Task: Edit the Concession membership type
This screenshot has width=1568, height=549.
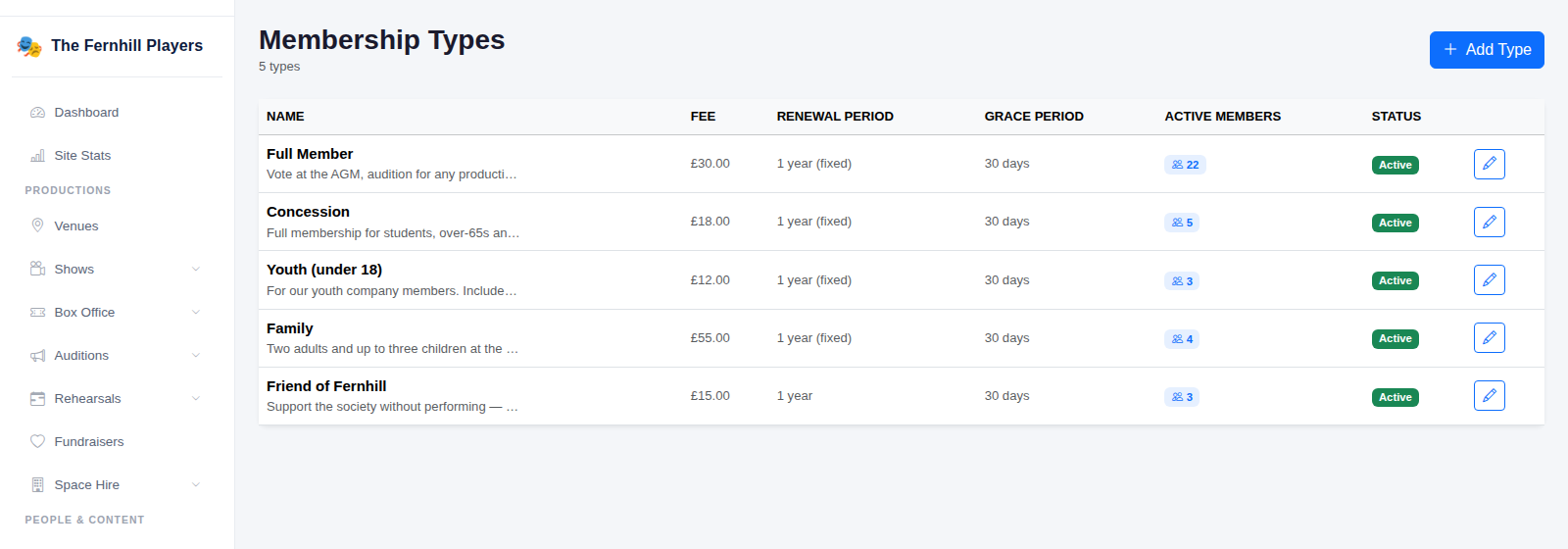Action: [1489, 222]
